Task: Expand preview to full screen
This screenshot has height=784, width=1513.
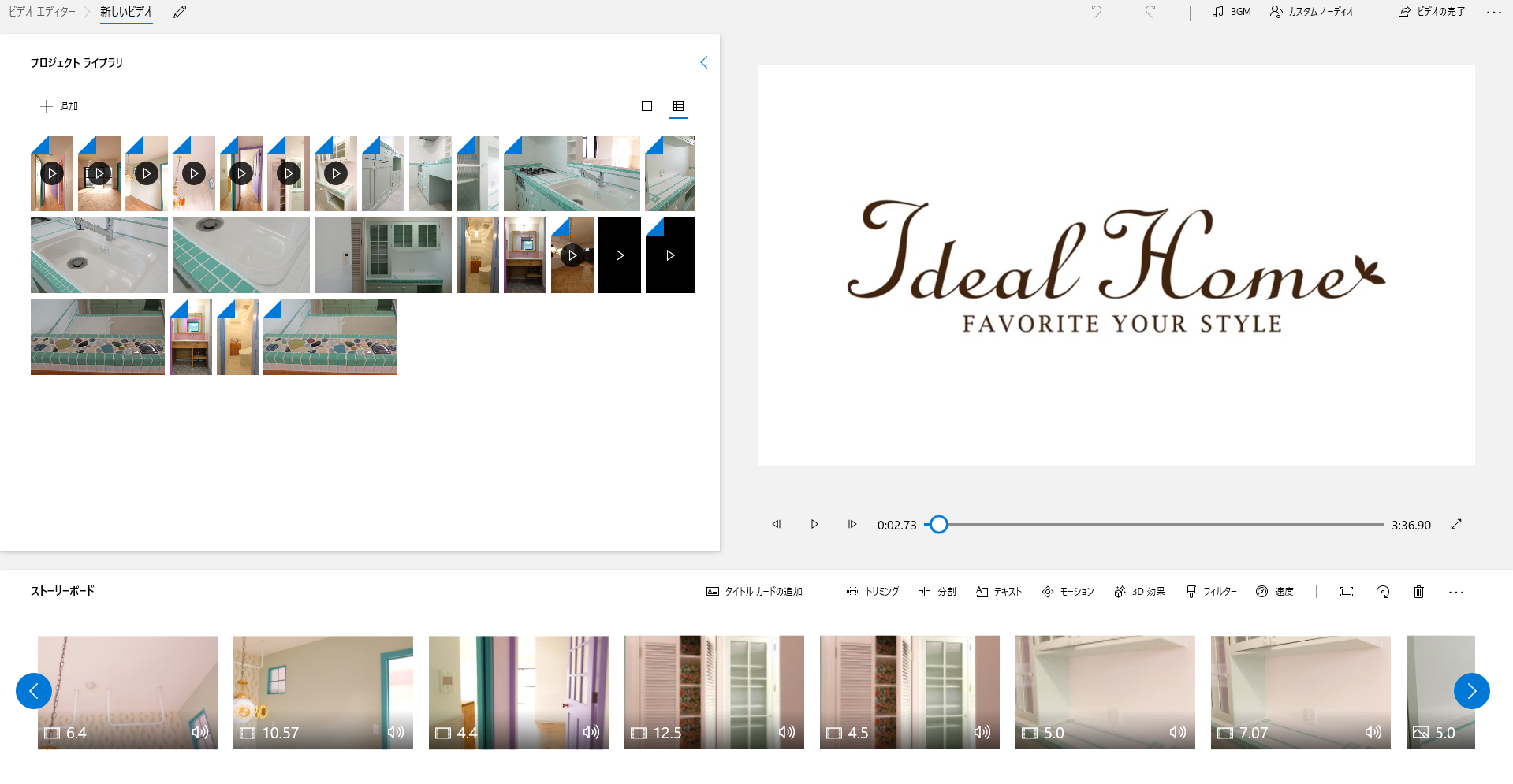Action: pos(1456,525)
